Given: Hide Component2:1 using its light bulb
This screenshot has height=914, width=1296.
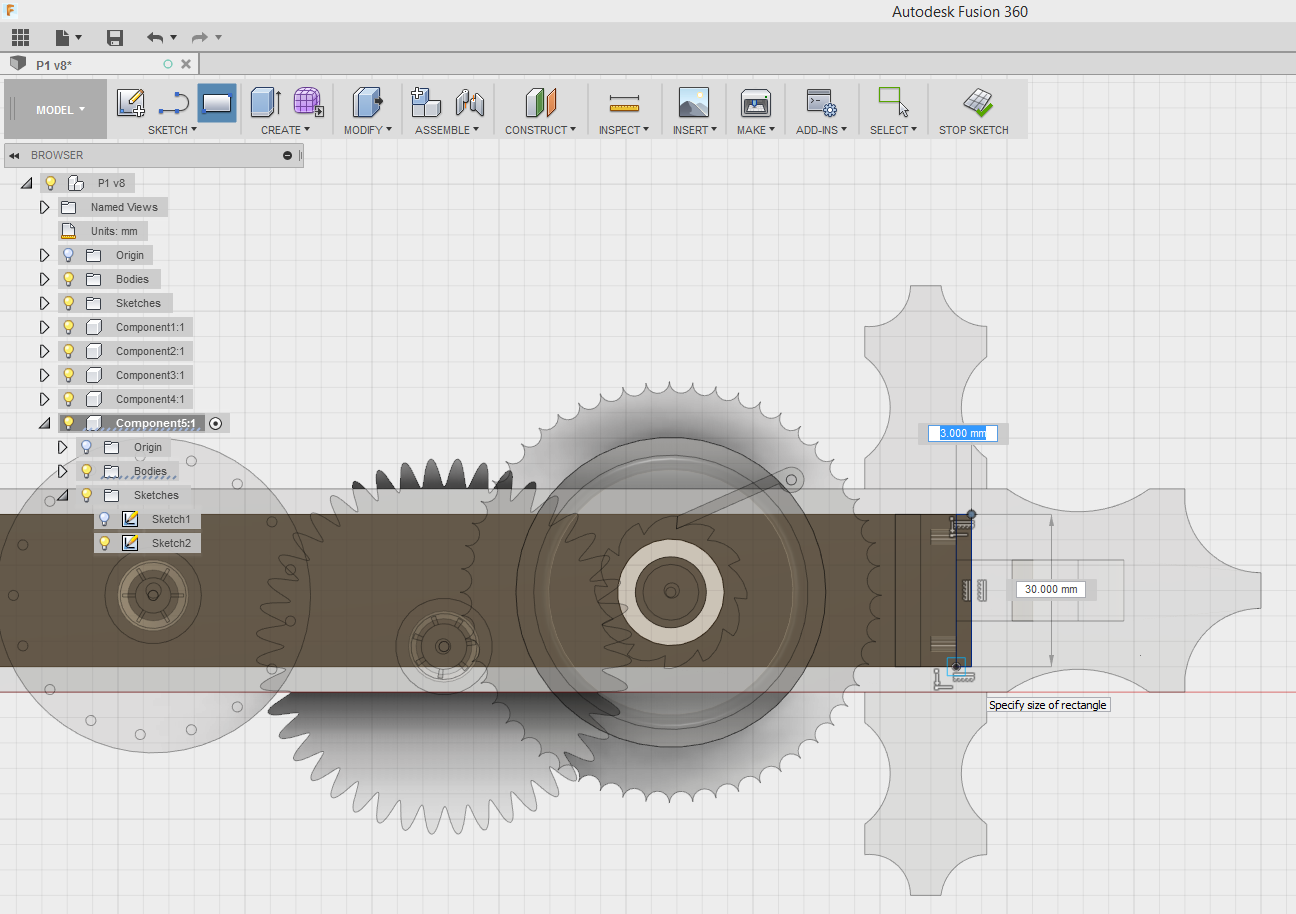Looking at the screenshot, I should point(69,351).
